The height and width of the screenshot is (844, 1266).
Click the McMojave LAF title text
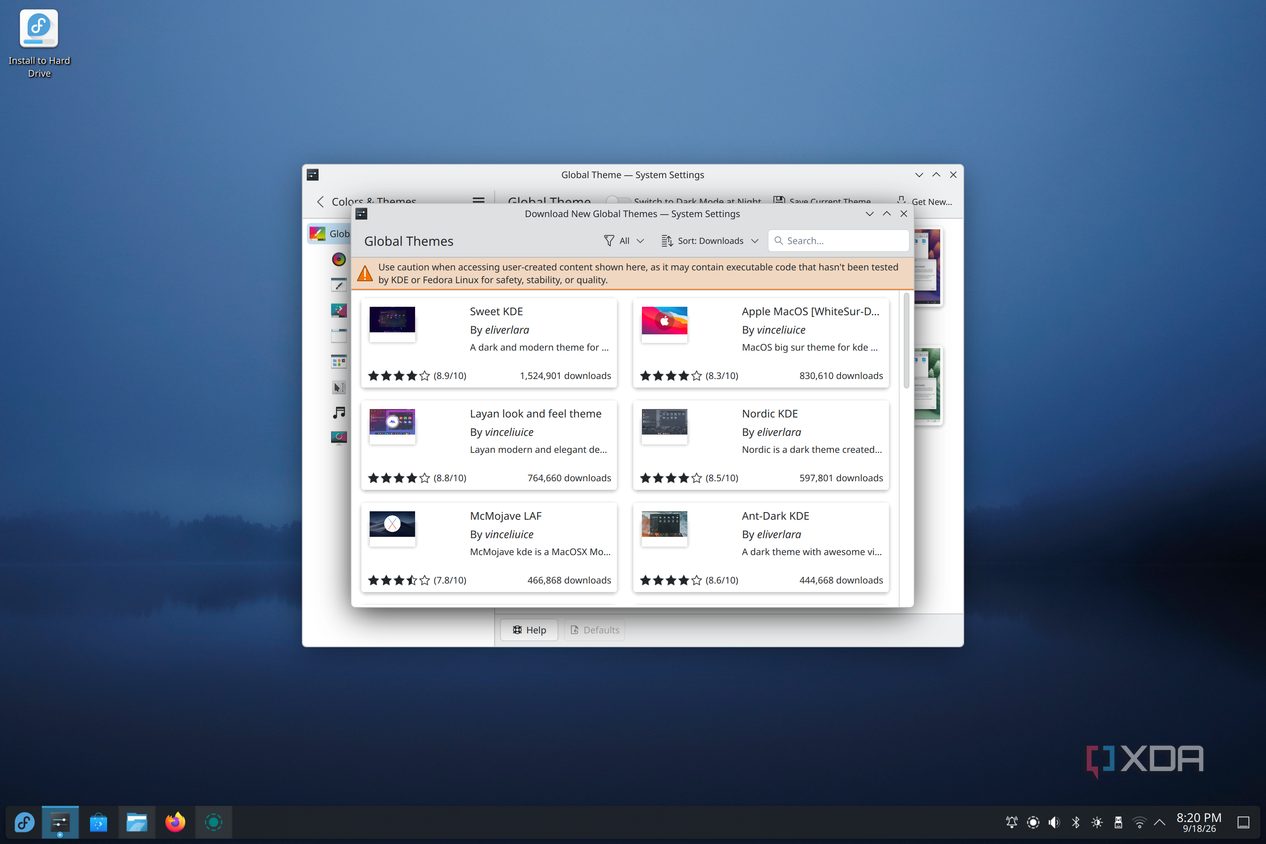coord(505,516)
